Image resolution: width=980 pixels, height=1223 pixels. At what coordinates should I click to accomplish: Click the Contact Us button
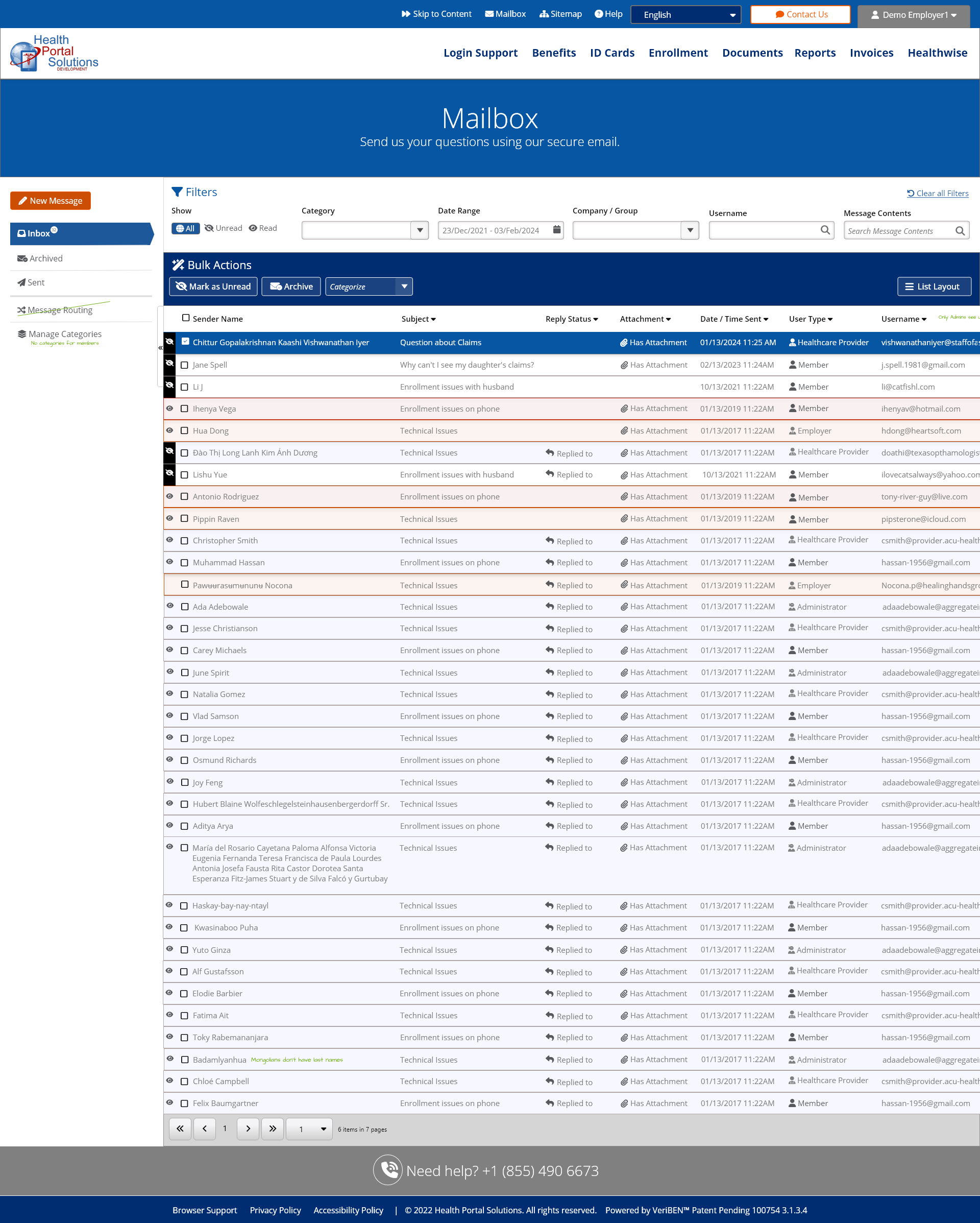800,15
